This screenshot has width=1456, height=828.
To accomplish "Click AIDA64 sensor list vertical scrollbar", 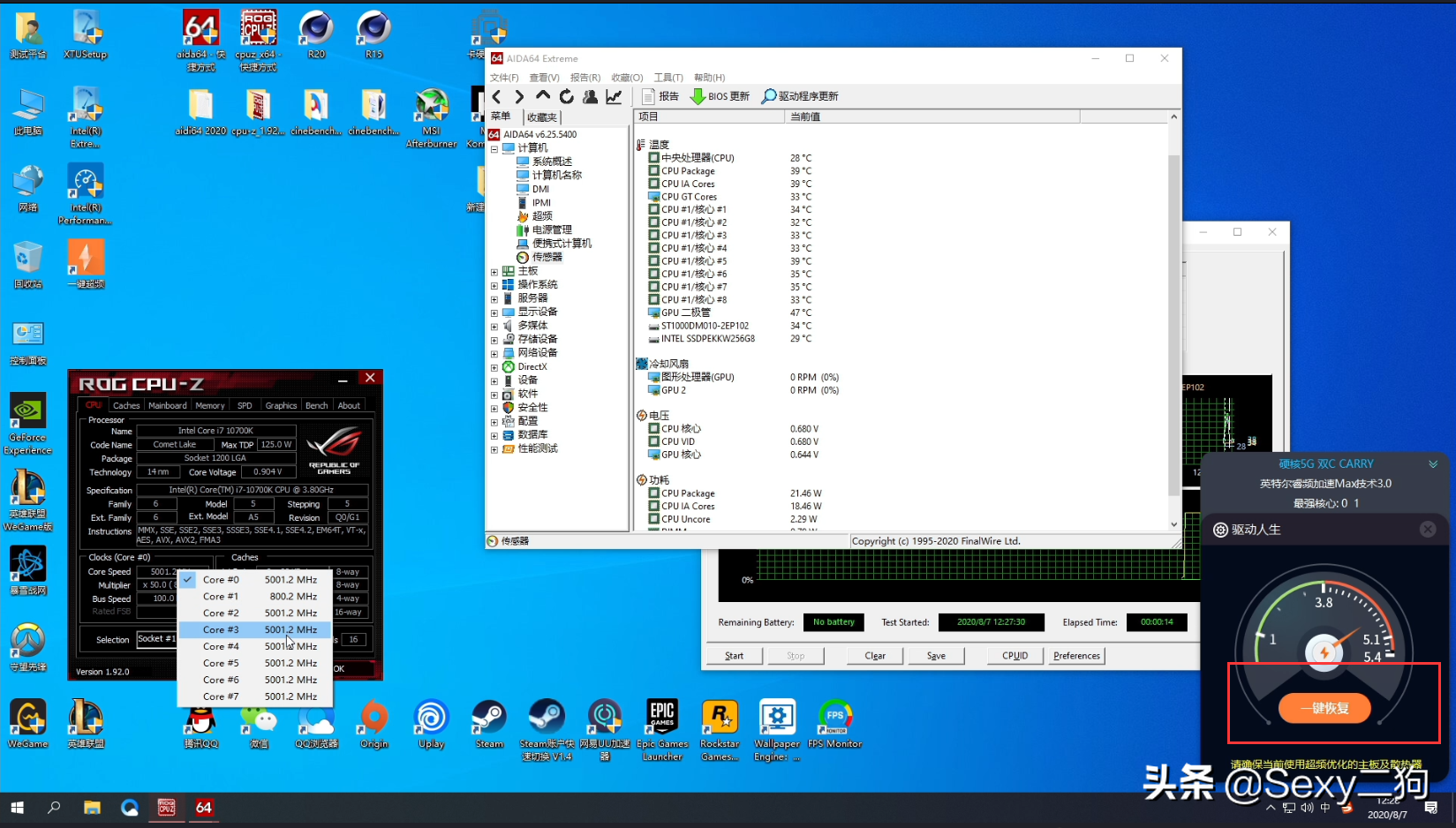I will pyautogui.click(x=1173, y=327).
